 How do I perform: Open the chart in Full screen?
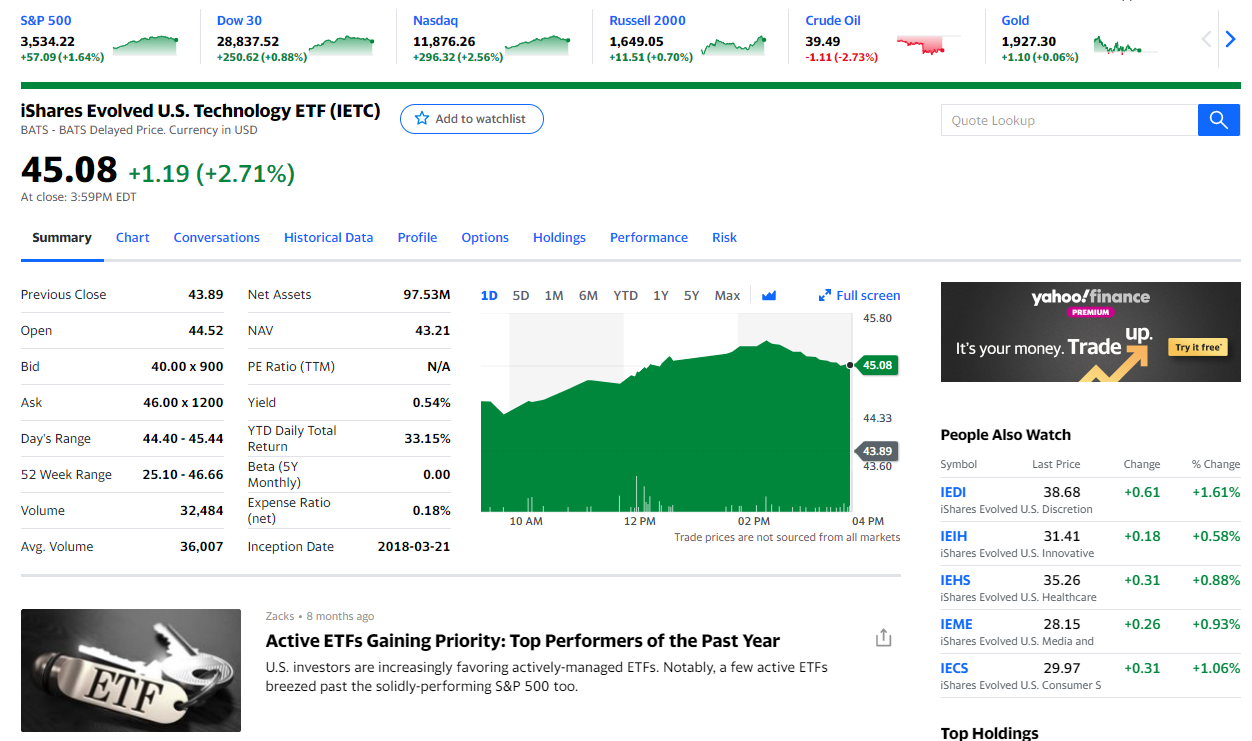point(859,295)
